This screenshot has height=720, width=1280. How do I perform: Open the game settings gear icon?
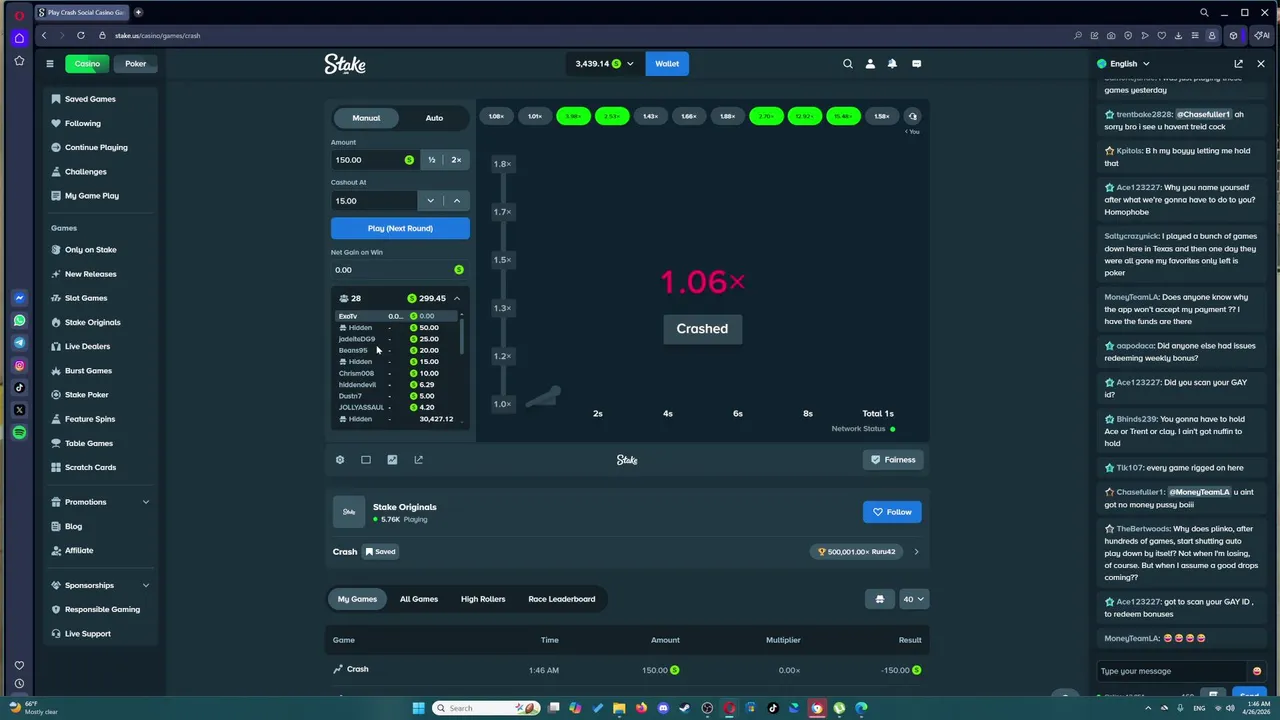(340, 460)
